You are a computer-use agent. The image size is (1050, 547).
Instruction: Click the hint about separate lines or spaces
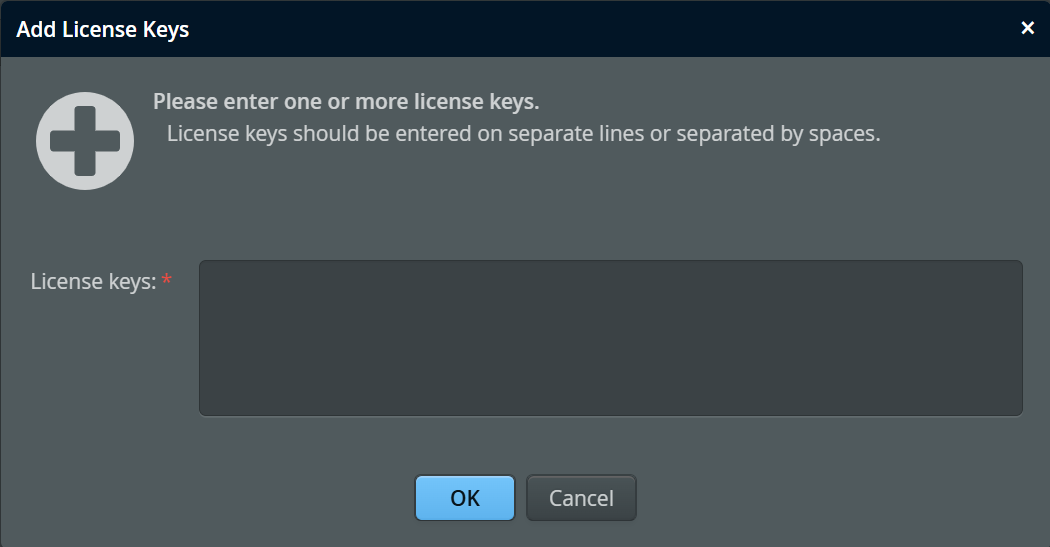click(x=523, y=134)
